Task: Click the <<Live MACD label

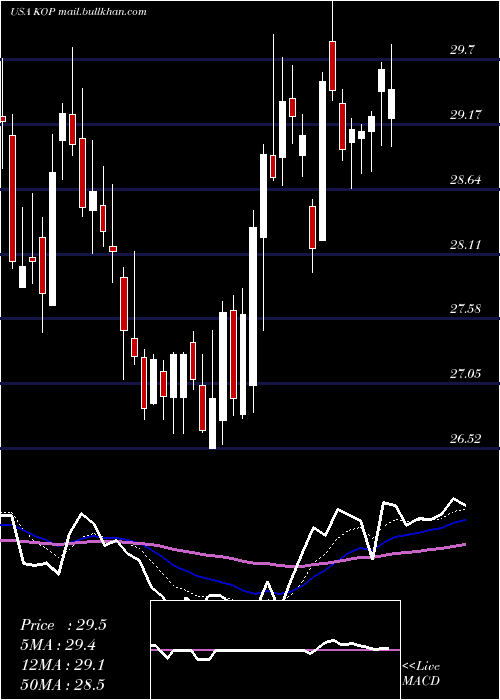Action: (x=421, y=673)
